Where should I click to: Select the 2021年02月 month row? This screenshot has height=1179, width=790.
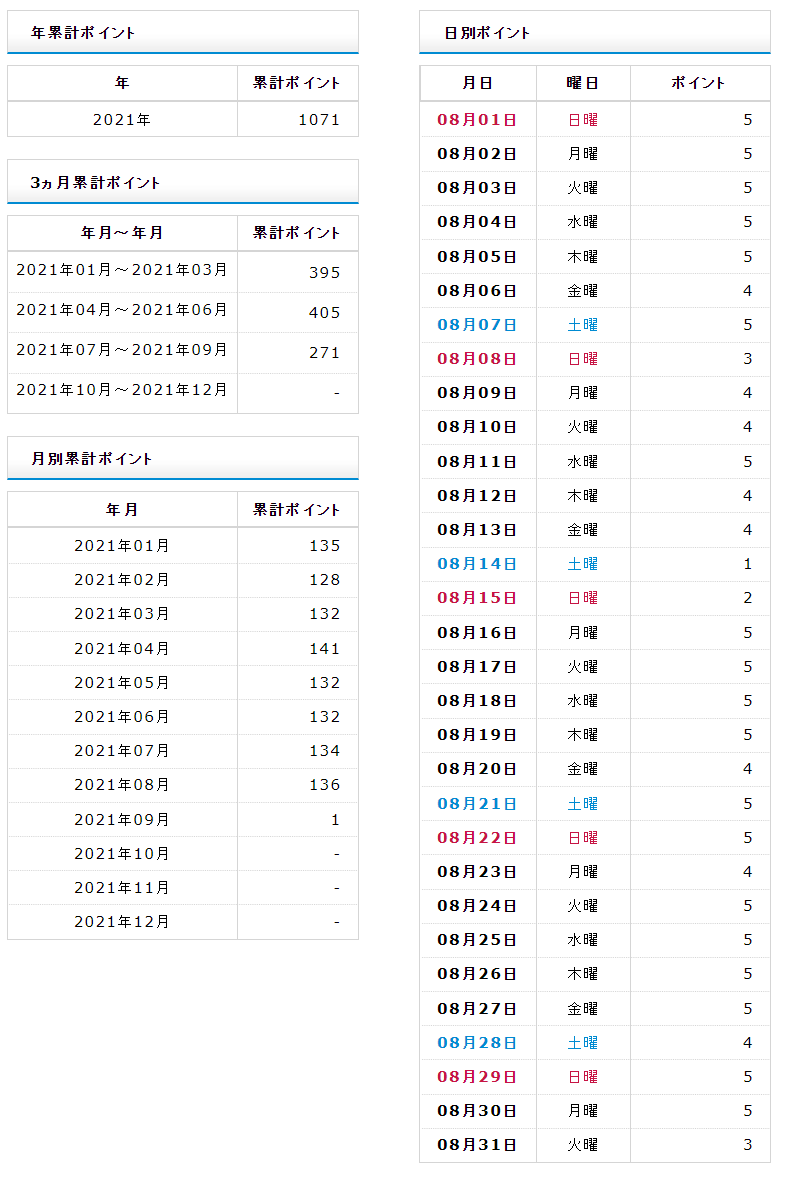[x=183, y=580]
